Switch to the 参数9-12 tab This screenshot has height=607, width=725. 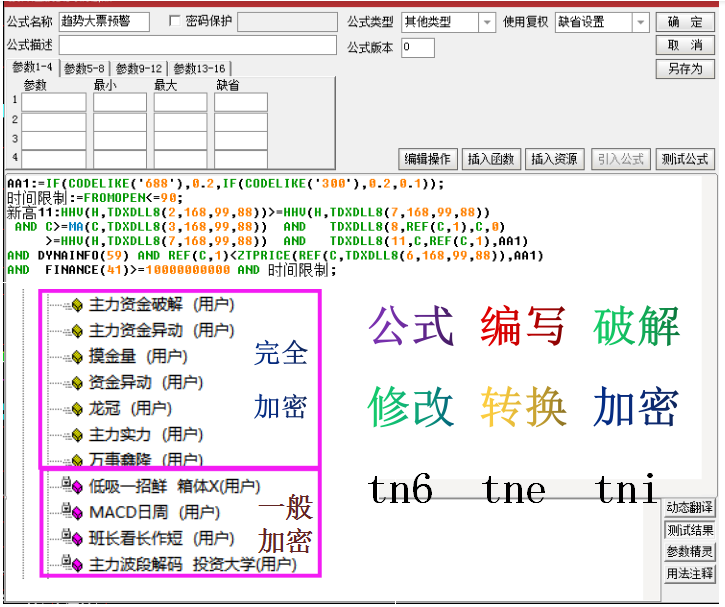[x=139, y=69]
